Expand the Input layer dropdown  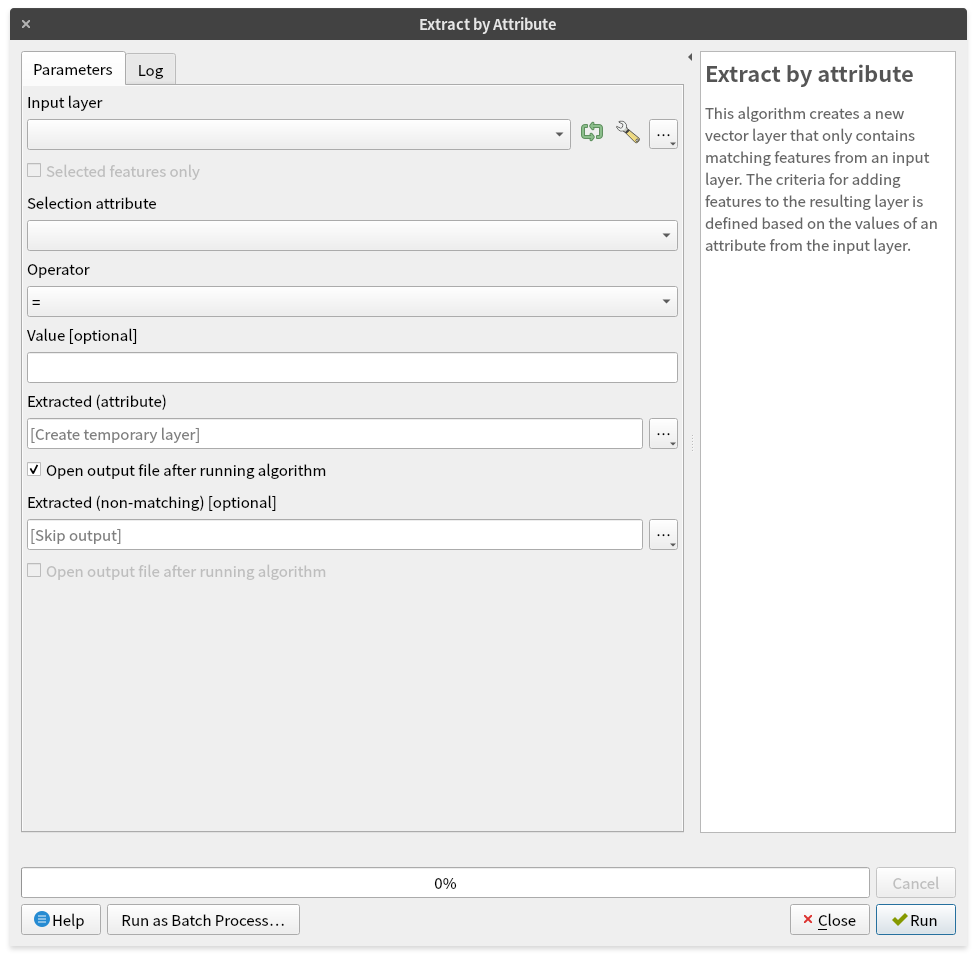[298, 135]
